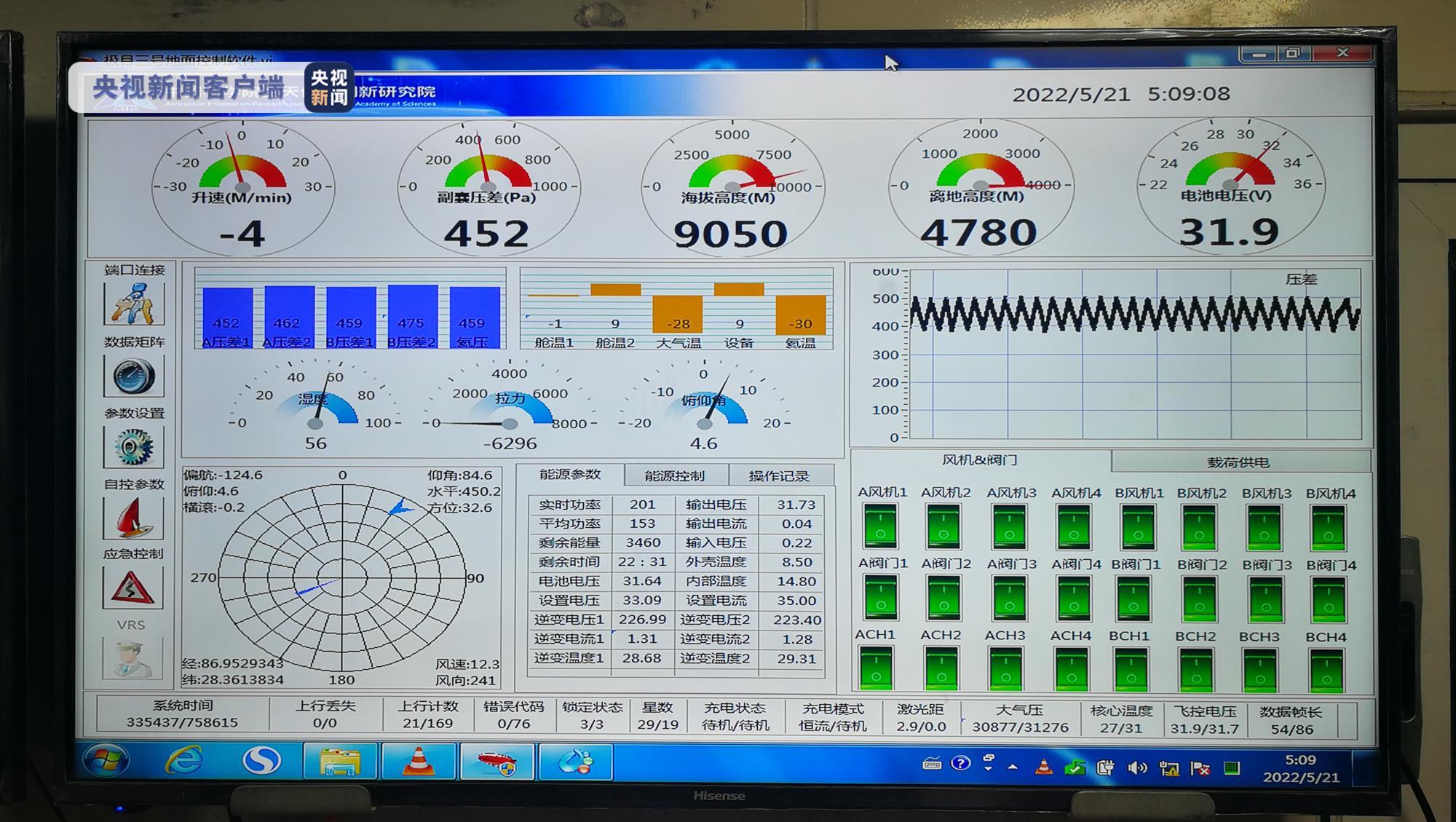
Task: Open the 操作记录 tab
Action: pos(779,476)
